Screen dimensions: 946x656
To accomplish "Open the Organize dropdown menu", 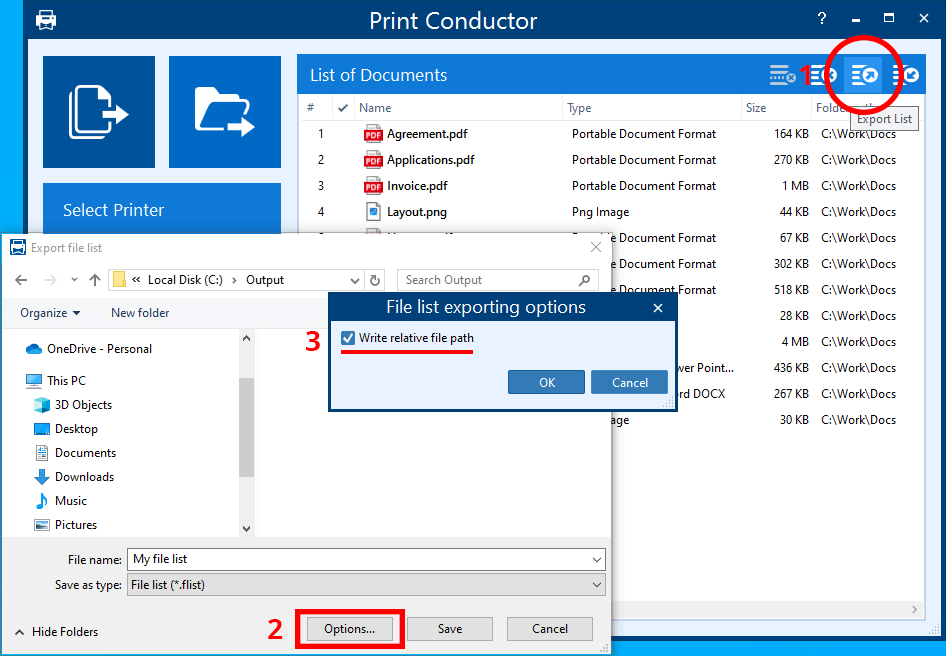I will tap(50, 313).
